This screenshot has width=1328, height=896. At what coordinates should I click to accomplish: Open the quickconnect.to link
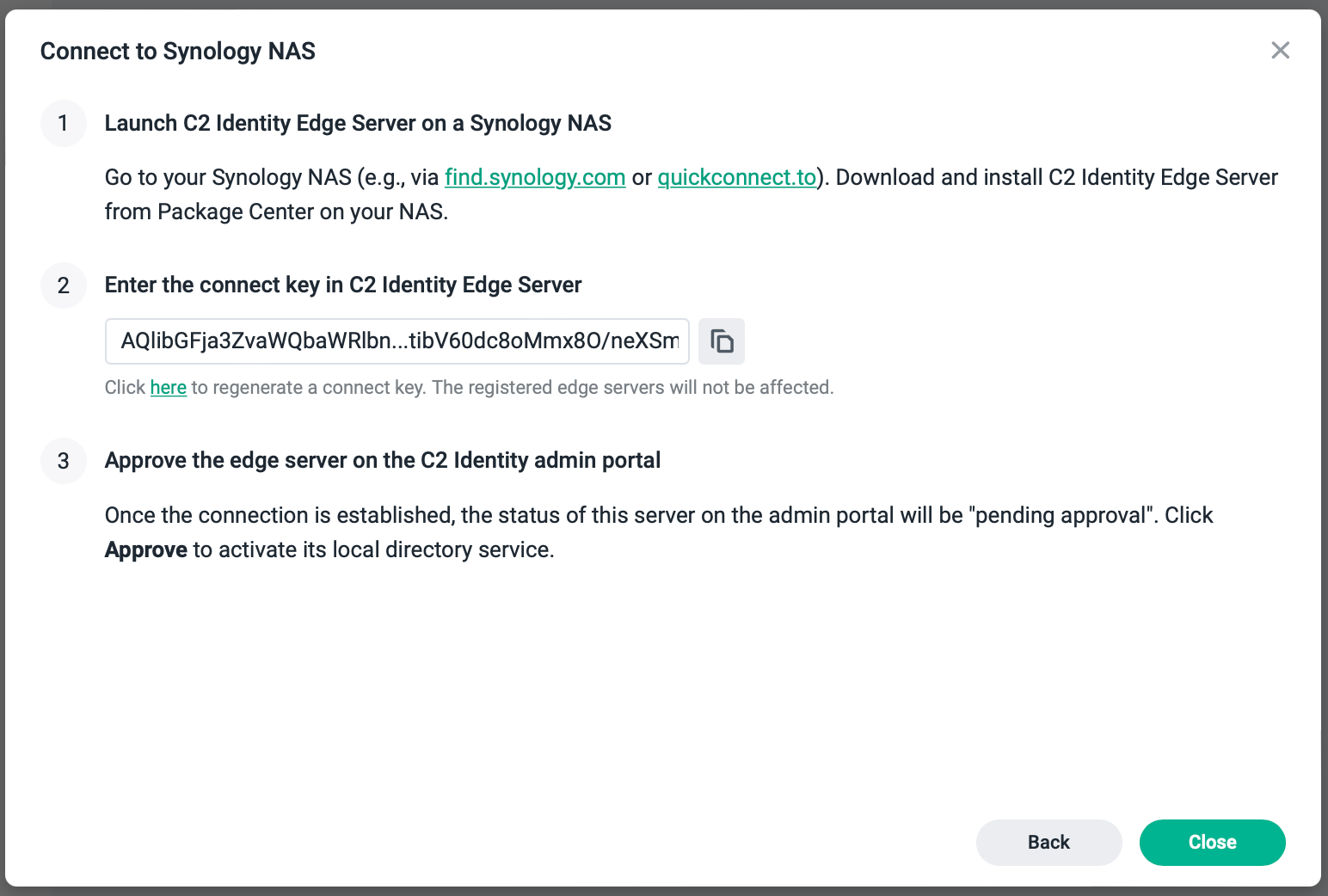coord(737,177)
